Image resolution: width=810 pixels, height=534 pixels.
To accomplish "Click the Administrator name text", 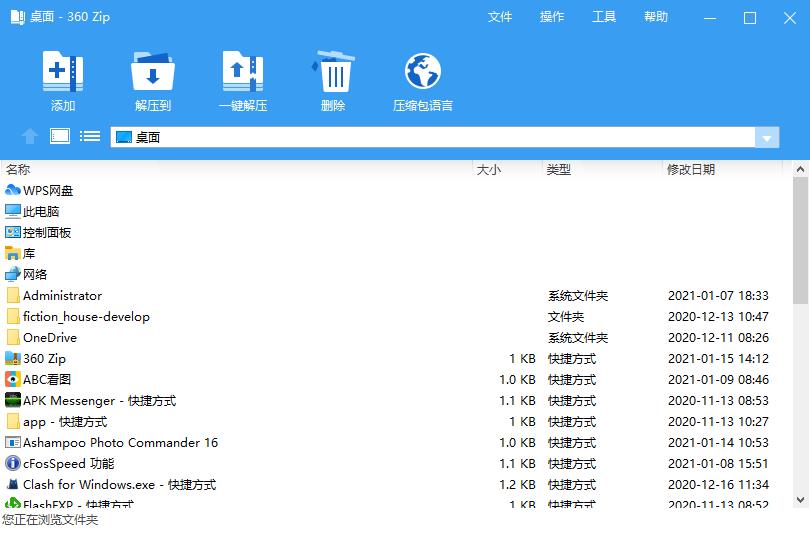I will (x=63, y=296).
